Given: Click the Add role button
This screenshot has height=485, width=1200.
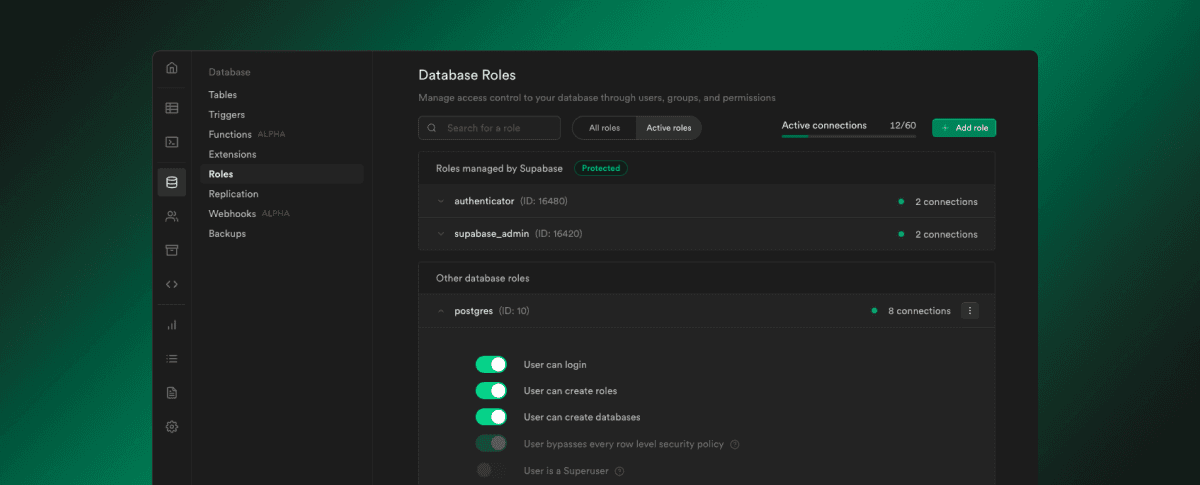Looking at the screenshot, I should click(x=964, y=128).
